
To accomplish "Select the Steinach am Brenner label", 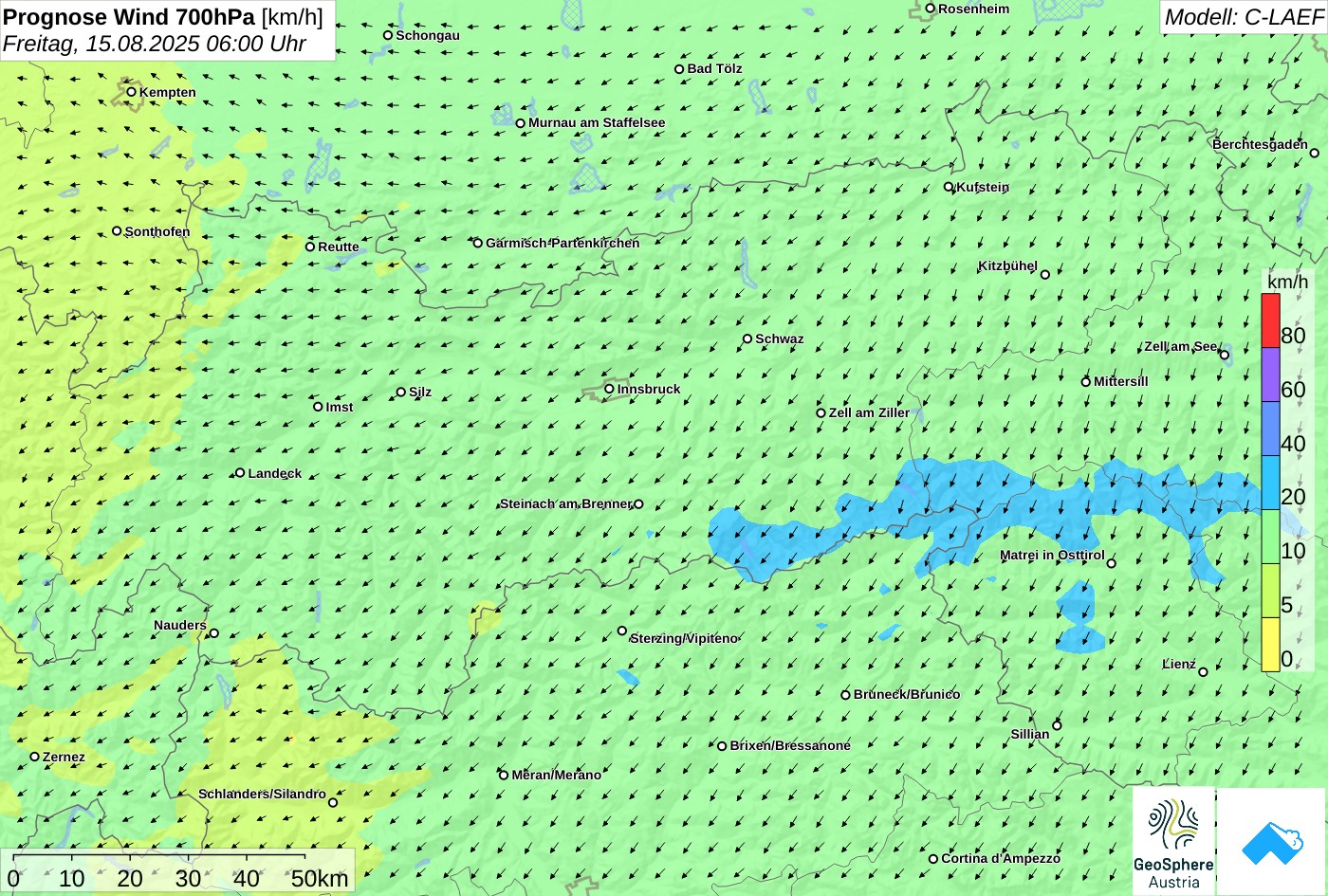I will pos(566,503).
